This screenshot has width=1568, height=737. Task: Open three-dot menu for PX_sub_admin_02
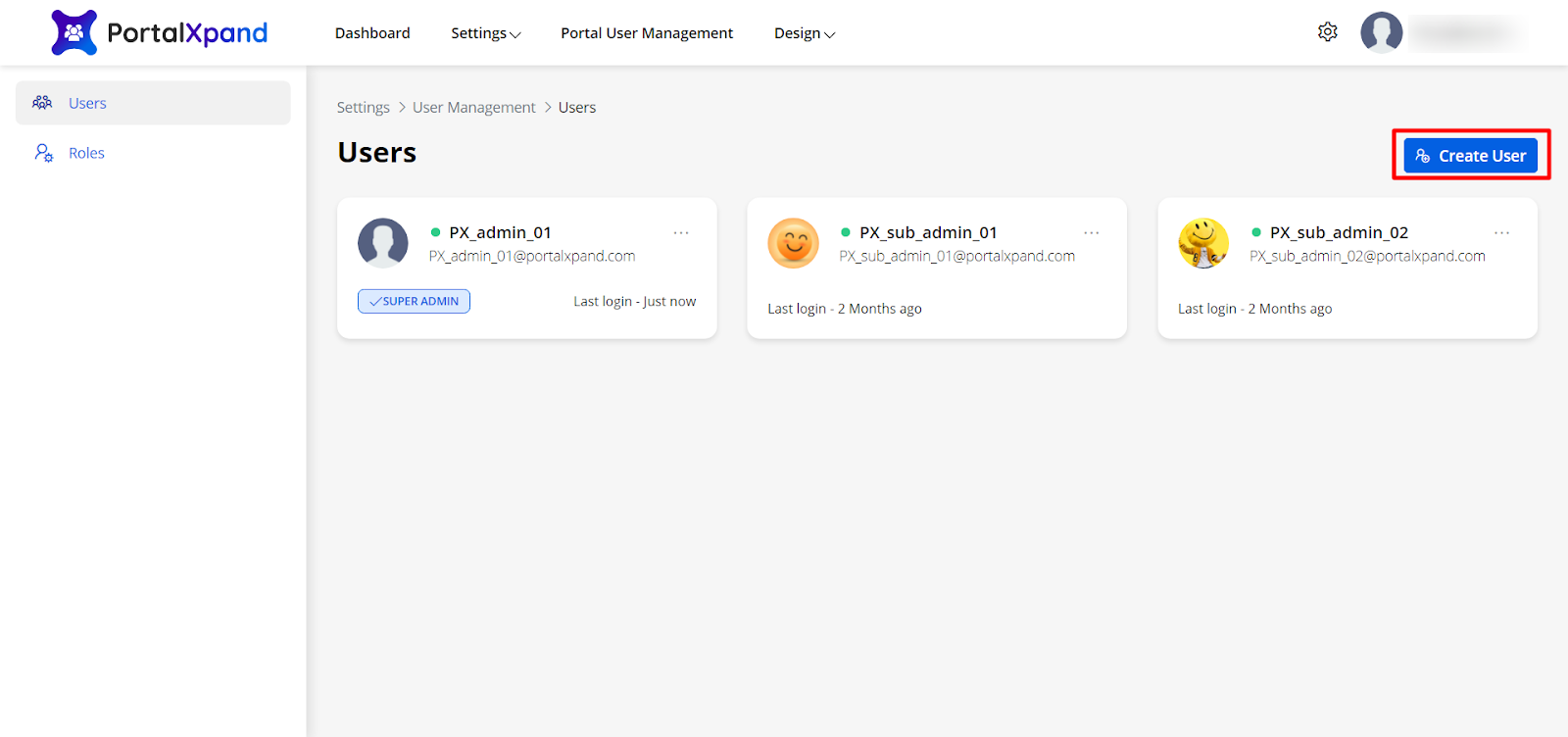[x=1501, y=232]
